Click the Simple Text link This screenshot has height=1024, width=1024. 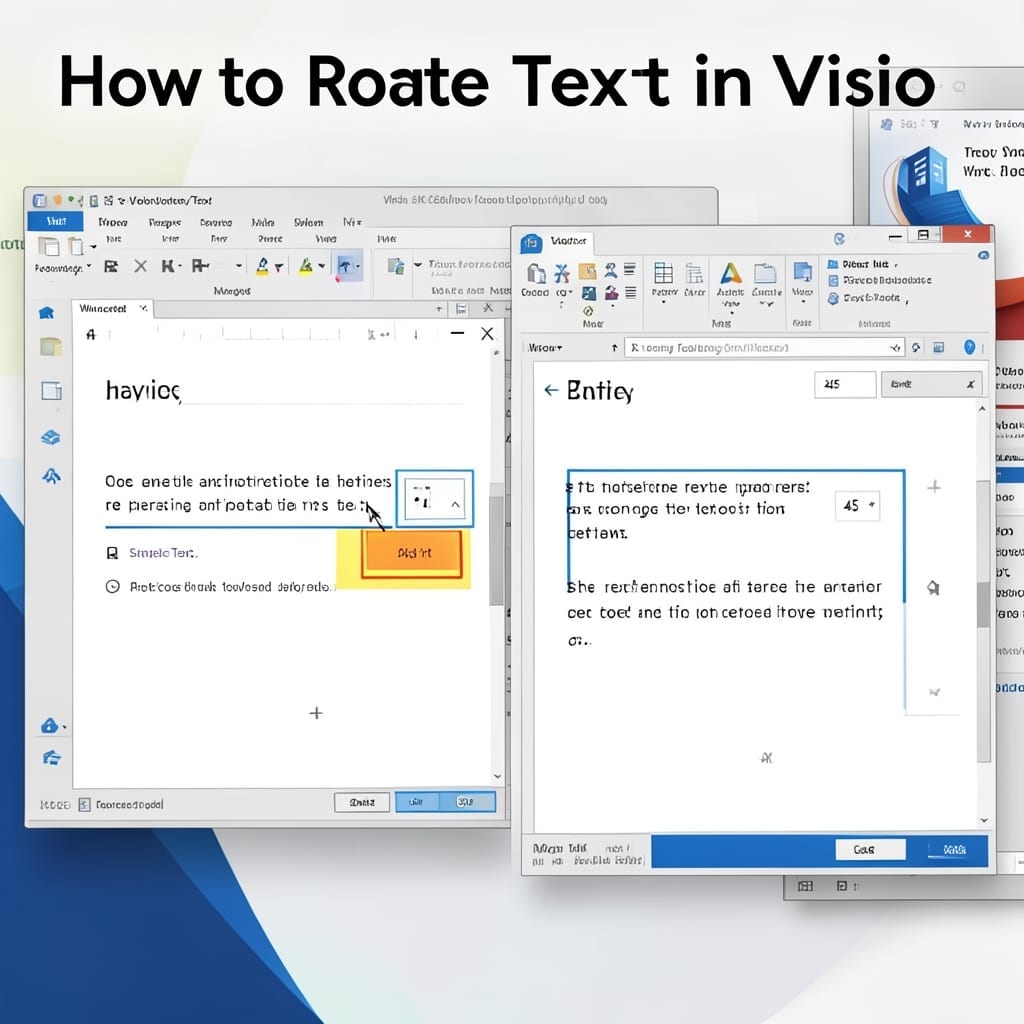(163, 553)
